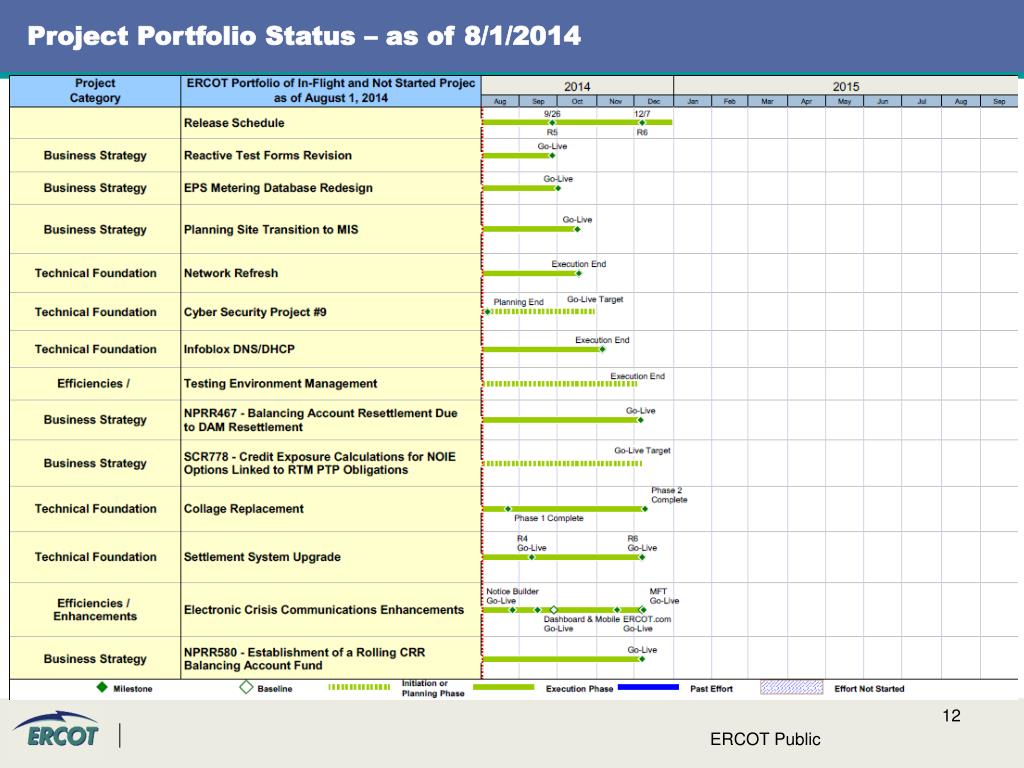Select Testing Environment Management project name
Image resolution: width=1024 pixels, height=768 pixels.
coord(280,384)
